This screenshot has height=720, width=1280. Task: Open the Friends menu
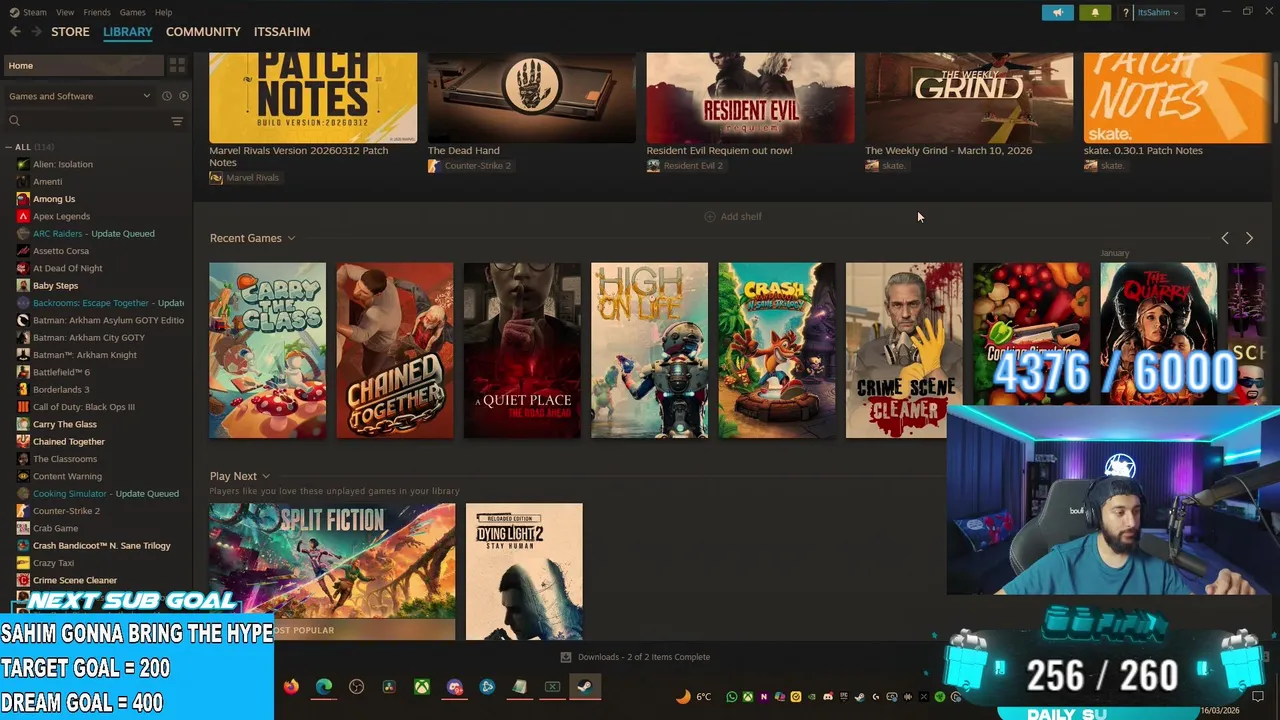(97, 12)
